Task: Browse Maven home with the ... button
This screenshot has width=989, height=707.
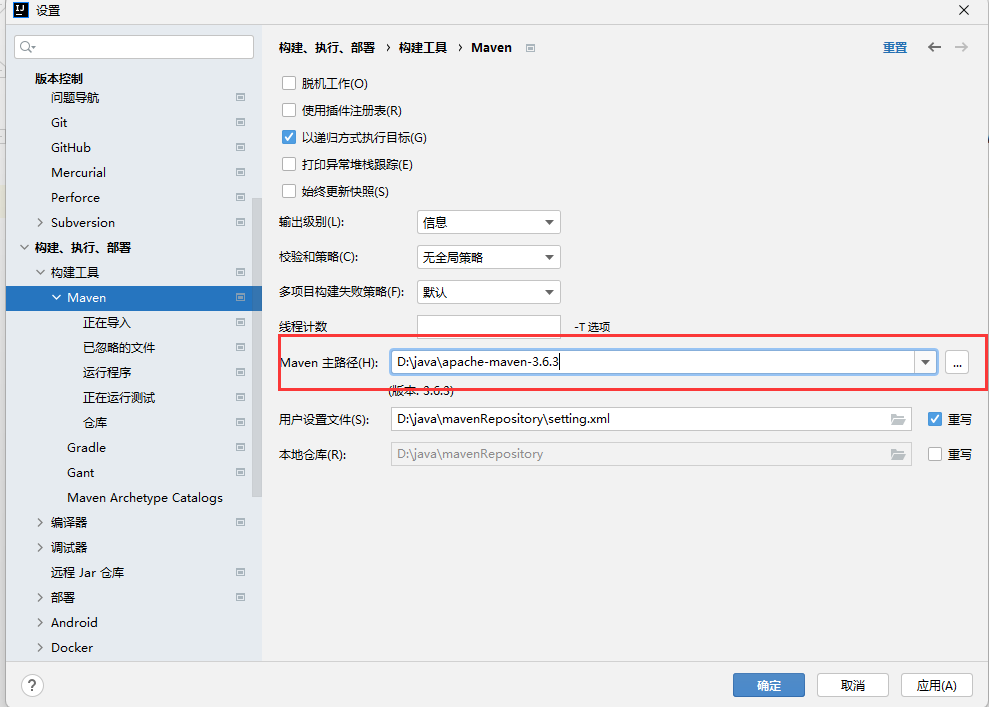Action: click(x=957, y=362)
